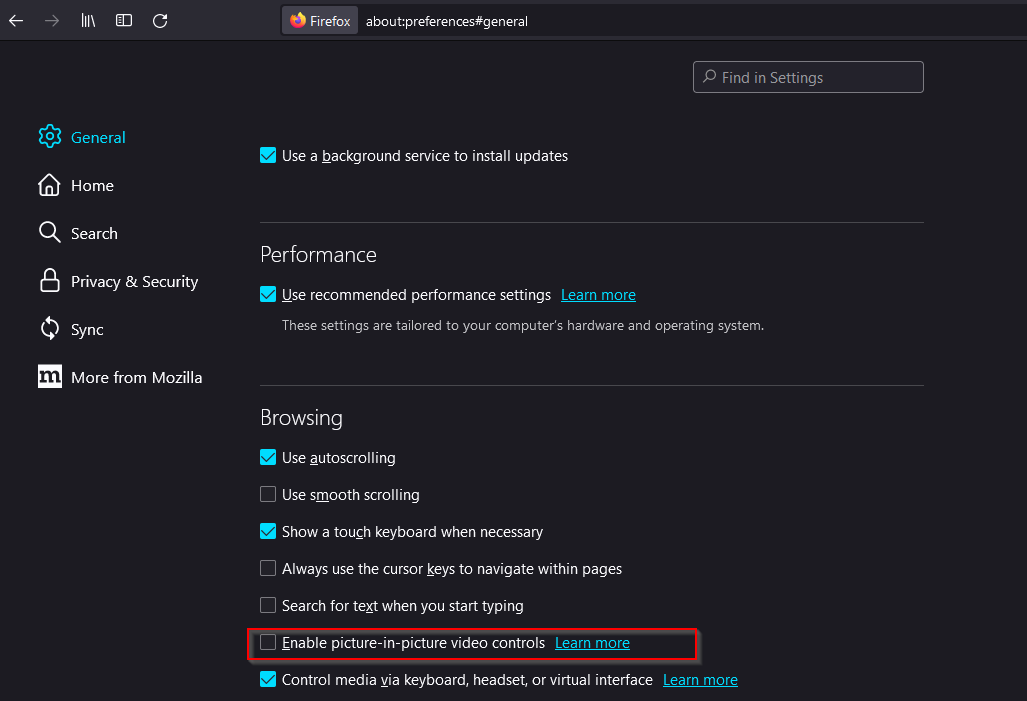The image size is (1027, 701).
Task: Click the Performance section heading
Action: 318,254
